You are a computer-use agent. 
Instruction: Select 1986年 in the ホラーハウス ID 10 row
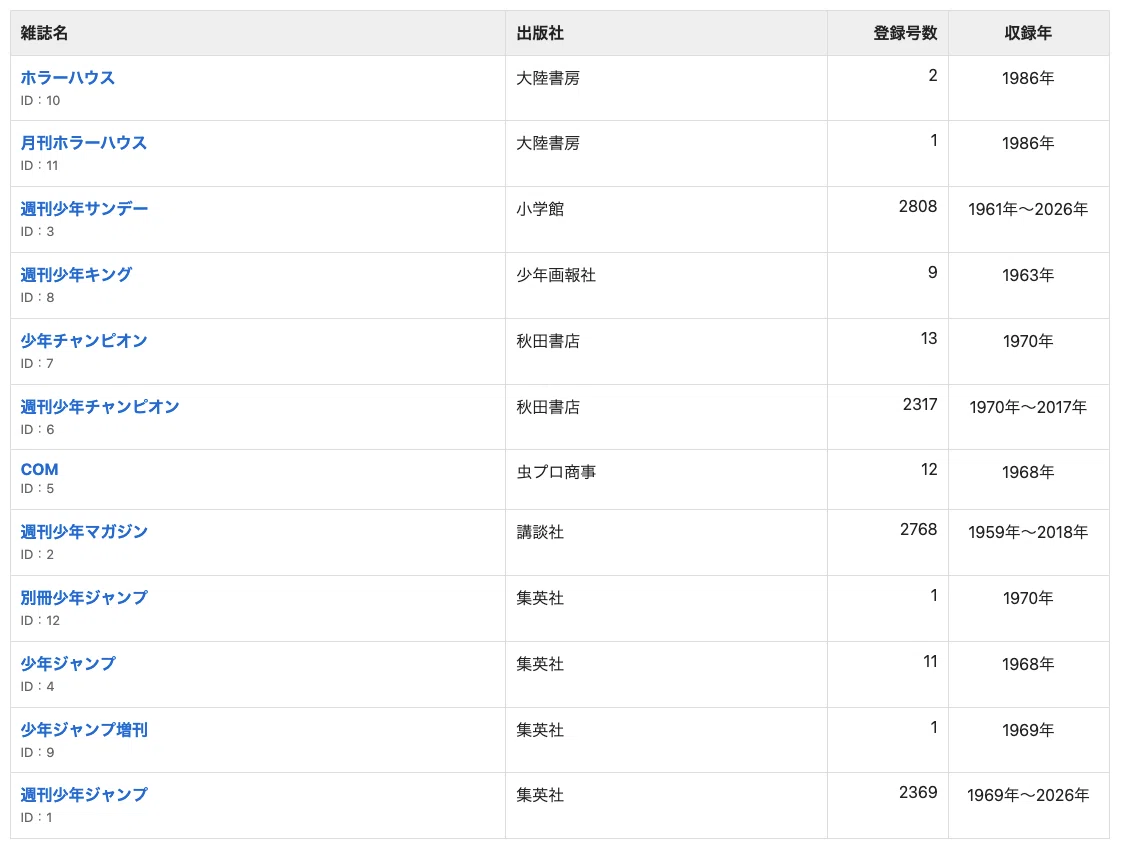coord(1028,78)
